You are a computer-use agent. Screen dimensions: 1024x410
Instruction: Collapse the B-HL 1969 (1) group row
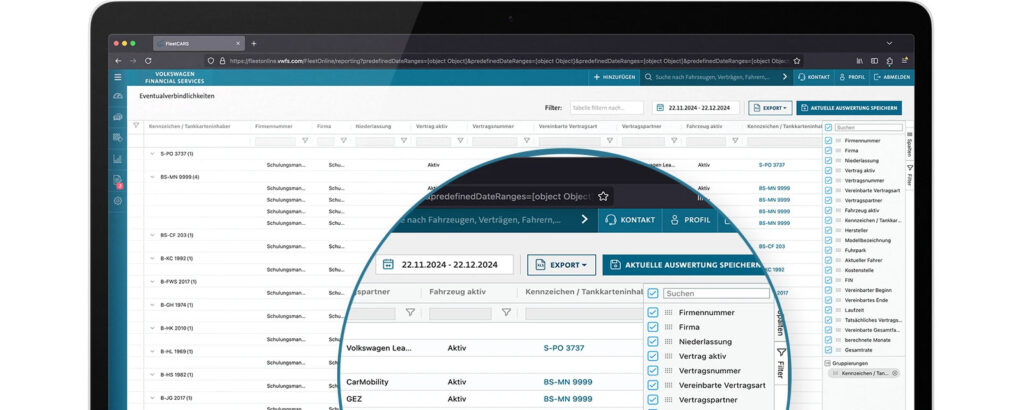pos(152,351)
